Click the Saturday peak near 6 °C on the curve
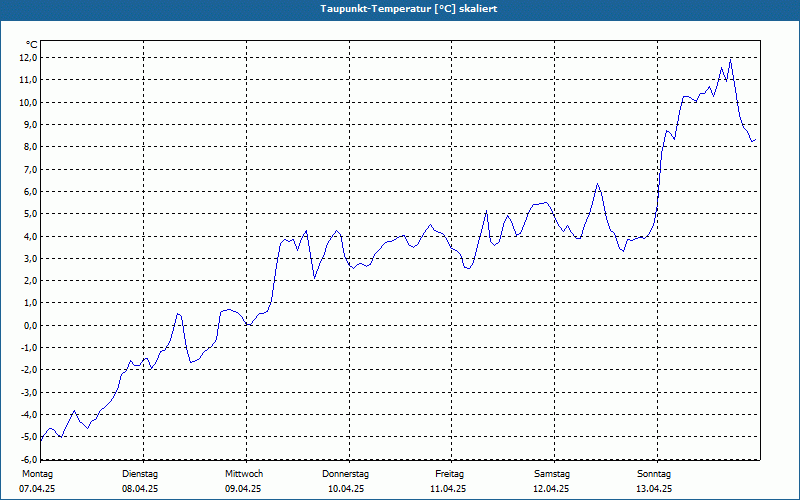This screenshot has height=500, width=800. (597, 184)
